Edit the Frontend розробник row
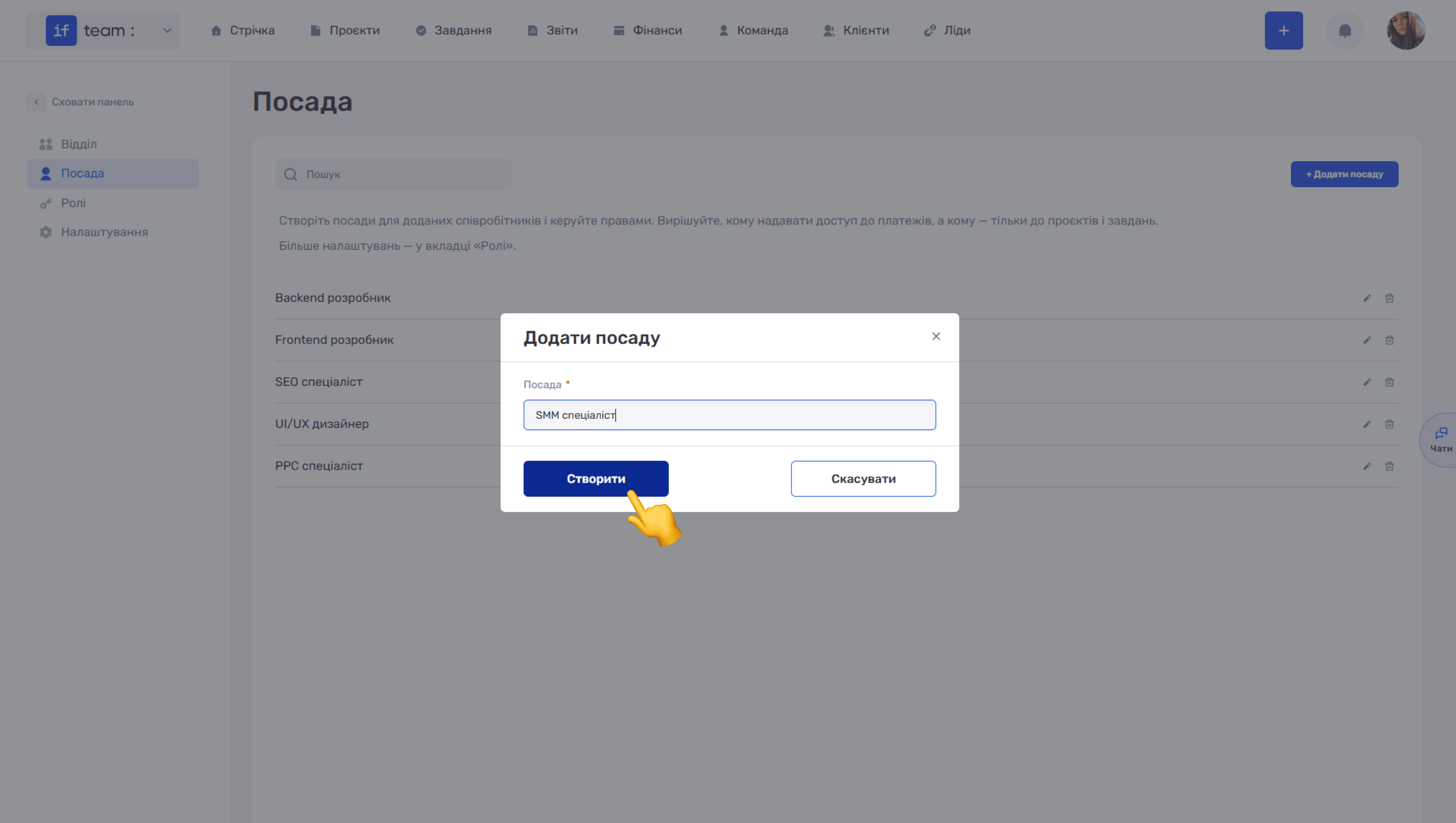 tap(1367, 340)
